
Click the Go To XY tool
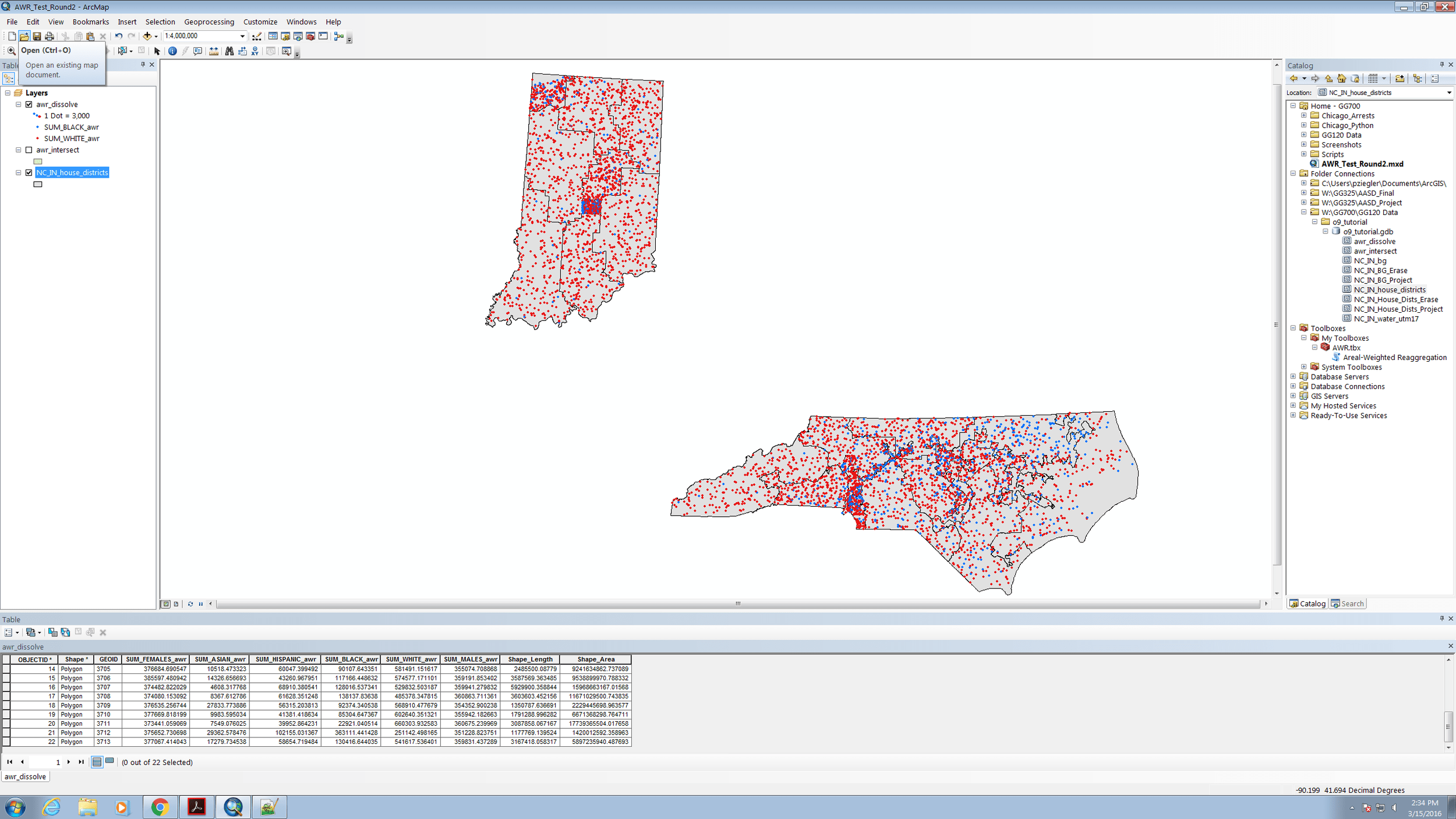pos(255,51)
